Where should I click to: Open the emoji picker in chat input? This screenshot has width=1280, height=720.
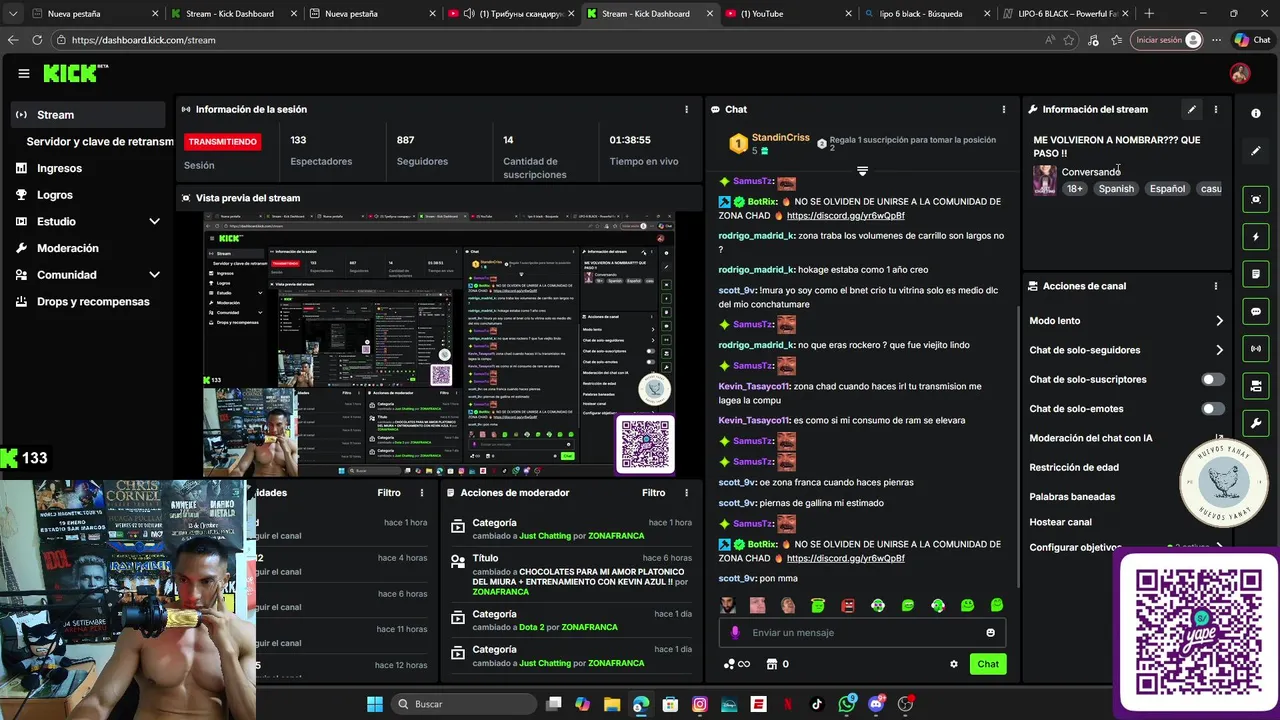[x=990, y=632]
